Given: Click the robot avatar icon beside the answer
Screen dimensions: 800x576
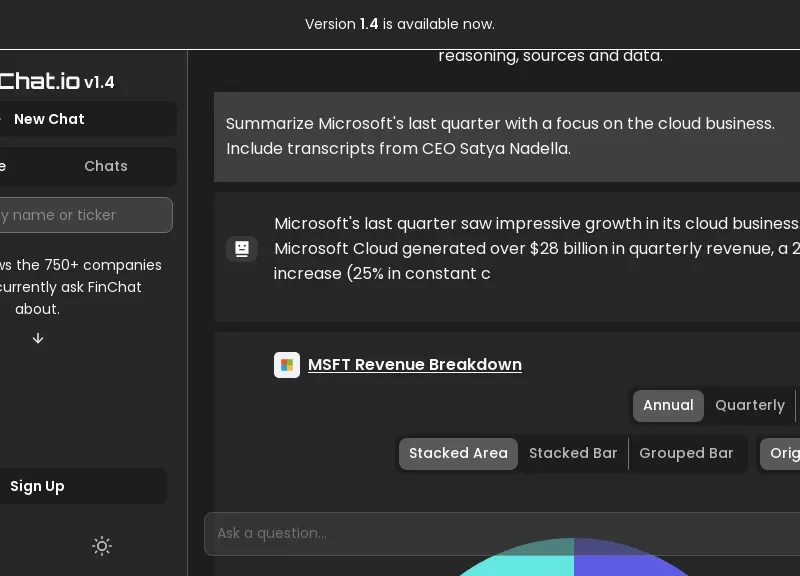Looking at the screenshot, I should tap(242, 249).
